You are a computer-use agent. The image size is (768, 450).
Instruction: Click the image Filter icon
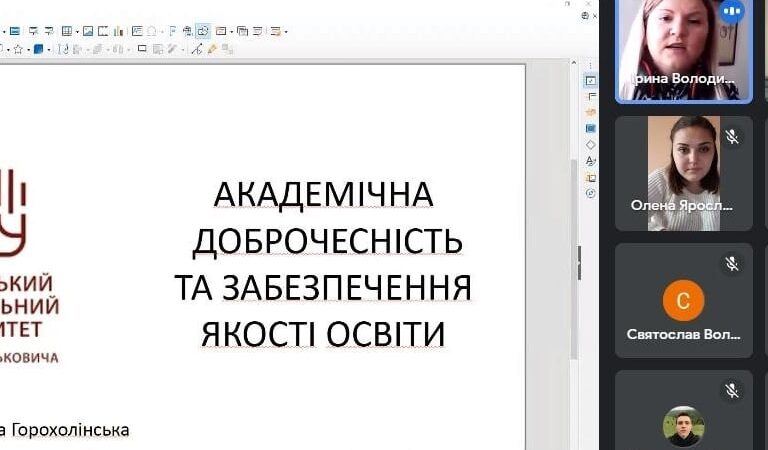point(172,48)
